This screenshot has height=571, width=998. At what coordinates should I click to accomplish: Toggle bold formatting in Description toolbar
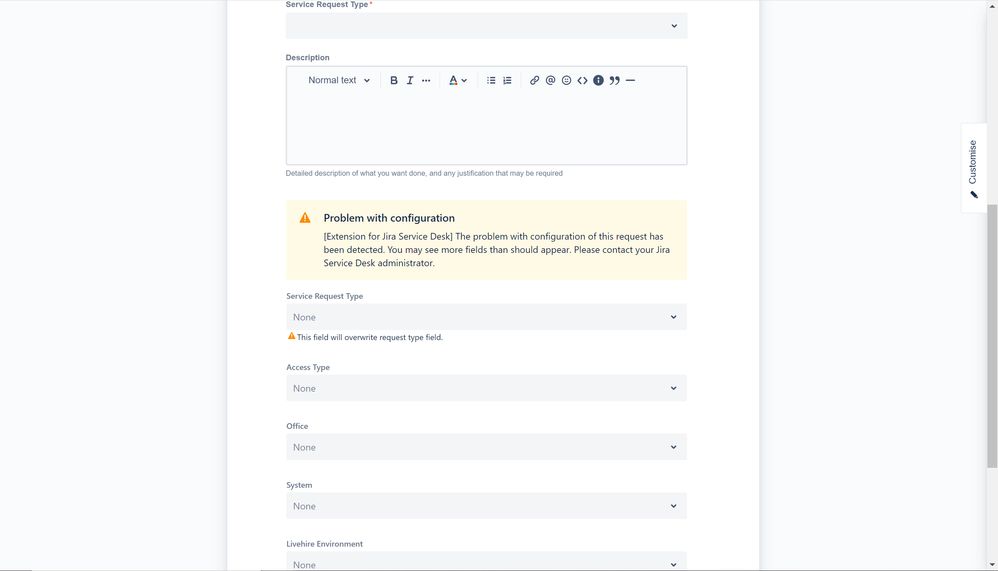[393, 80]
